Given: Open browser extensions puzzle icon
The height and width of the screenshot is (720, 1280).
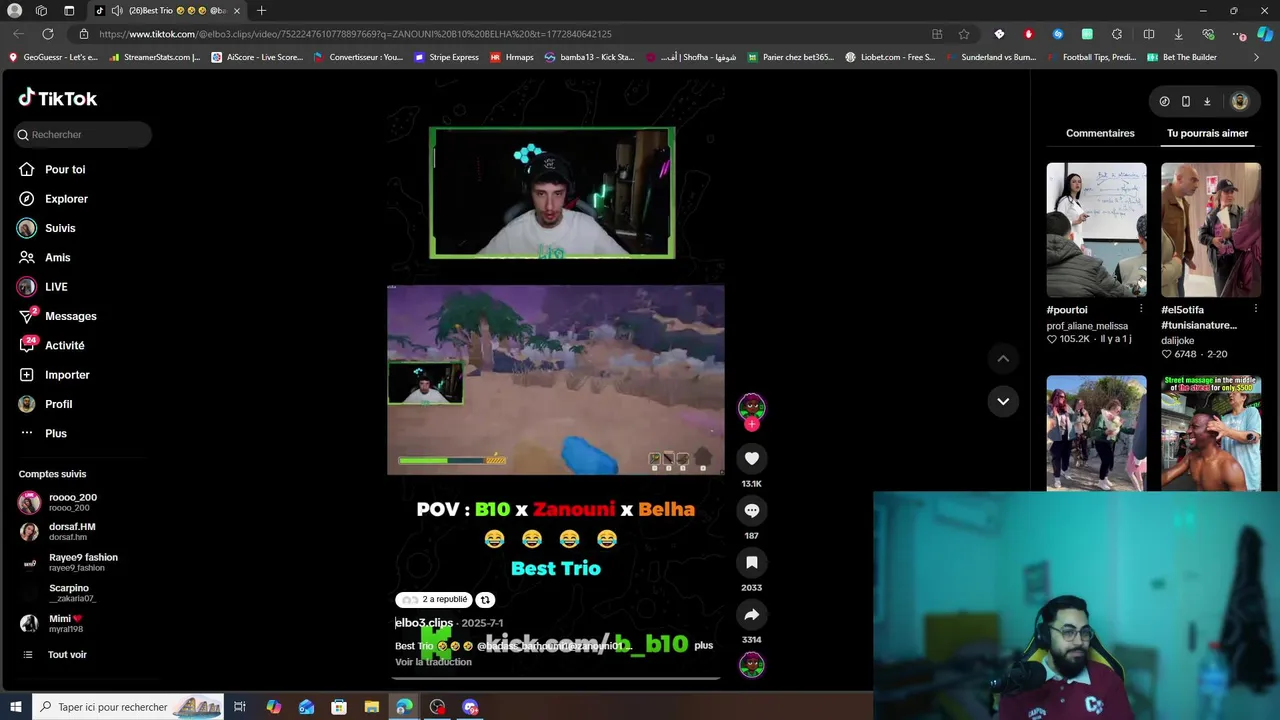Looking at the screenshot, I should [1117, 33].
